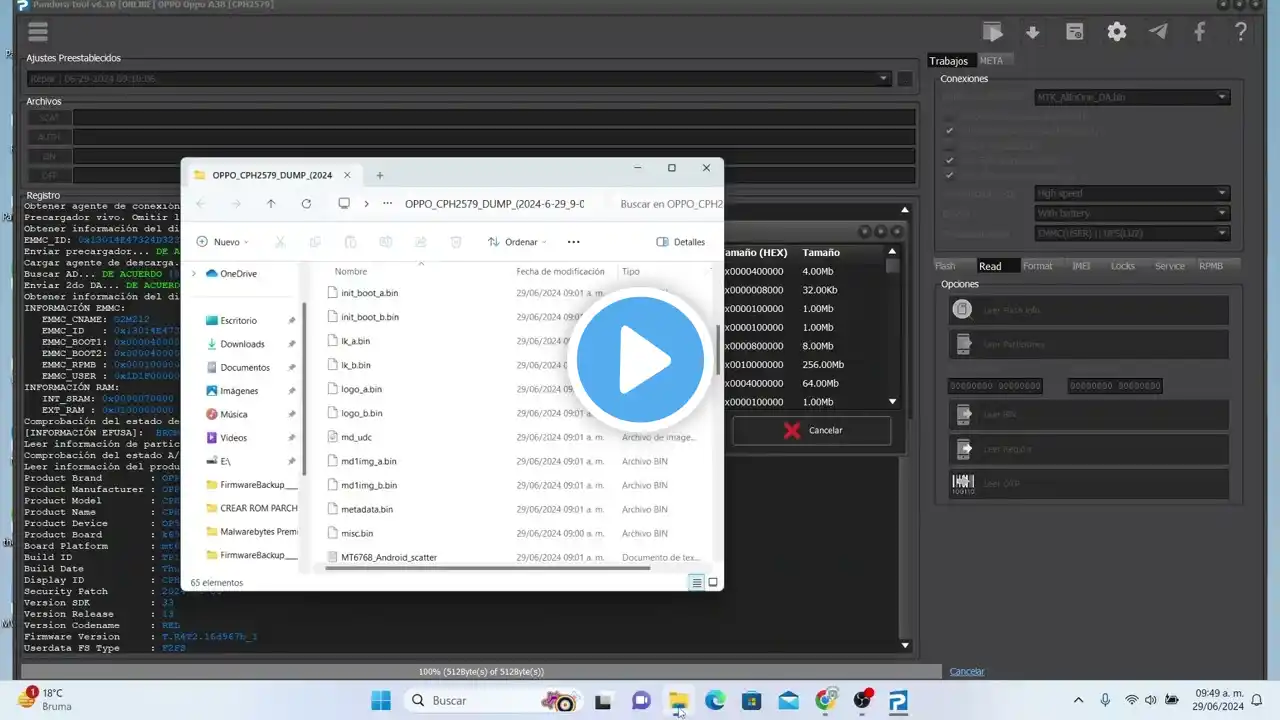Switch Explorer to details list view icon
1280x720 pixels.
[x=697, y=582]
